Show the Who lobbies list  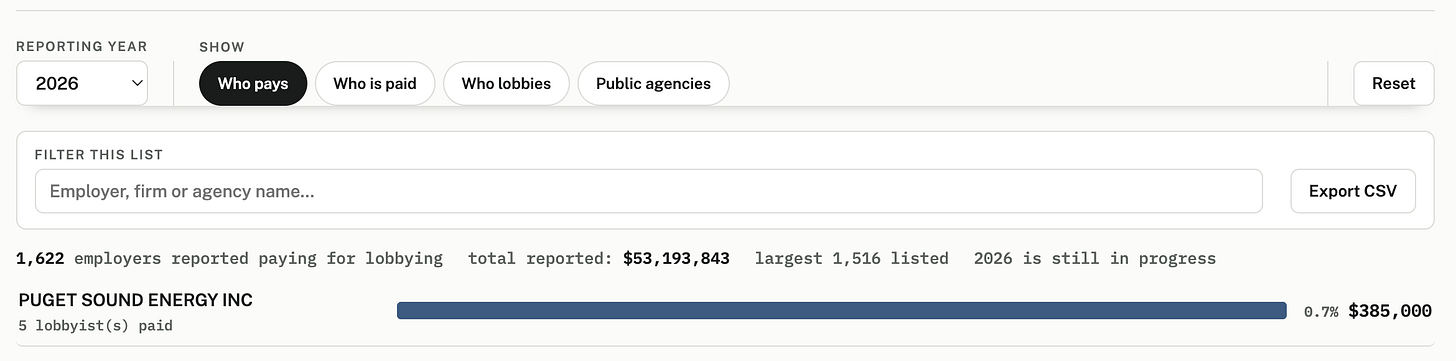(x=506, y=84)
